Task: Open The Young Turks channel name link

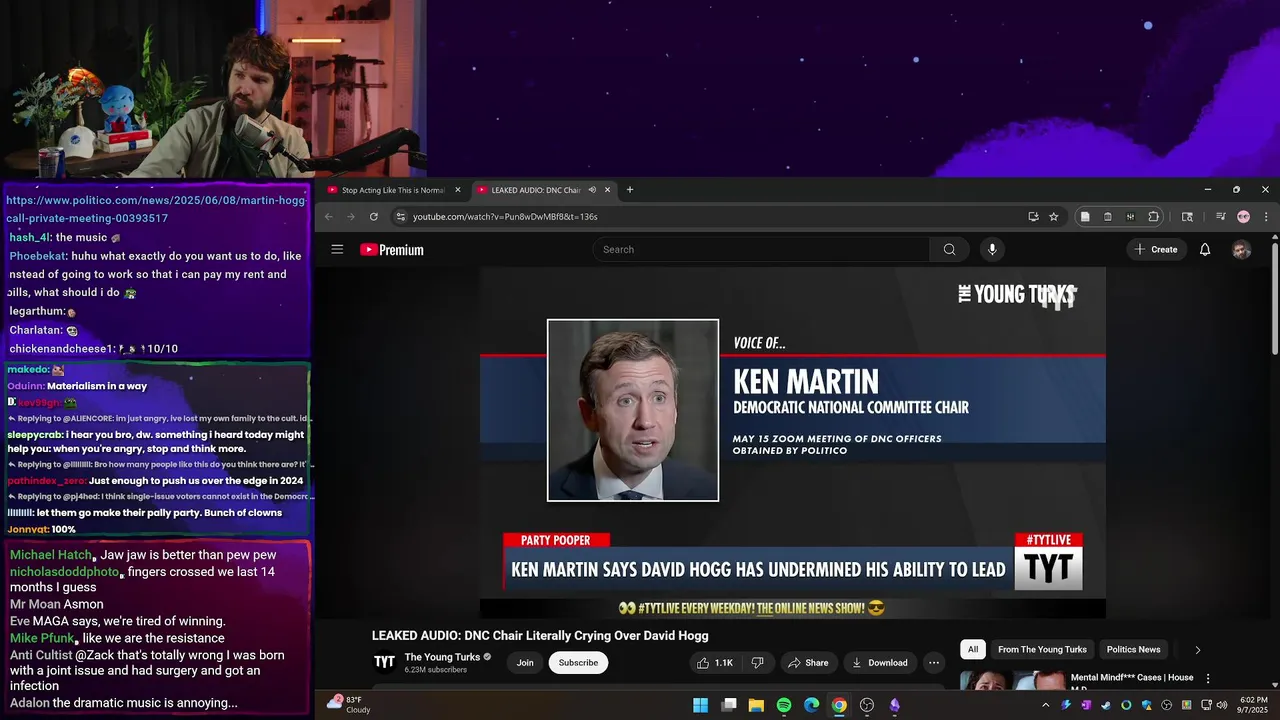Action: (x=442, y=657)
